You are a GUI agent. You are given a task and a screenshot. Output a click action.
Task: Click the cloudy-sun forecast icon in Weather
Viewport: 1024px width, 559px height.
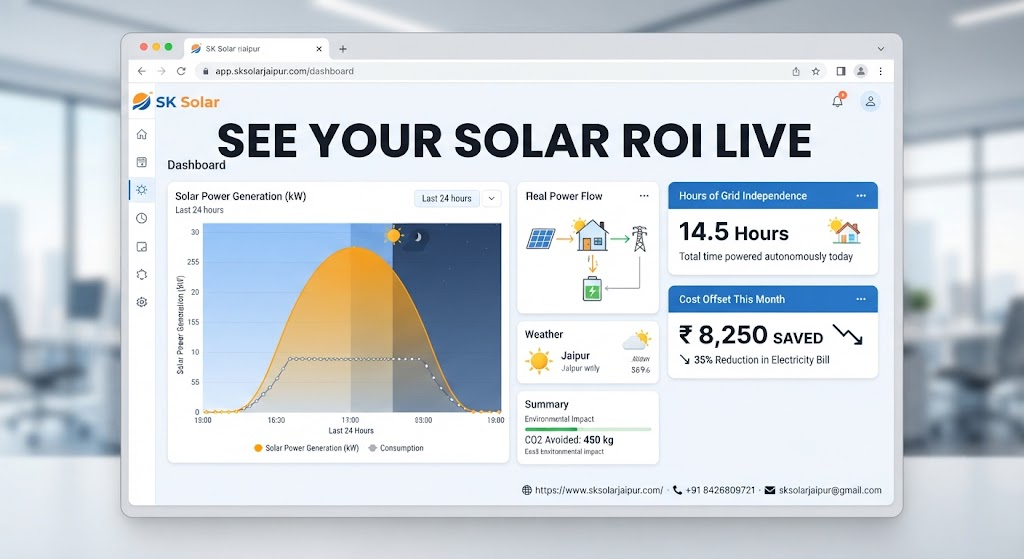pyautogui.click(x=637, y=340)
